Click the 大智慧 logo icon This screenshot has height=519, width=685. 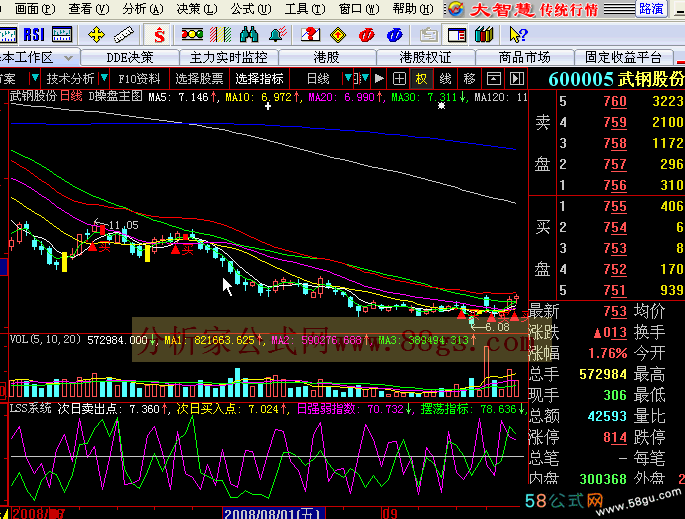pos(455,9)
